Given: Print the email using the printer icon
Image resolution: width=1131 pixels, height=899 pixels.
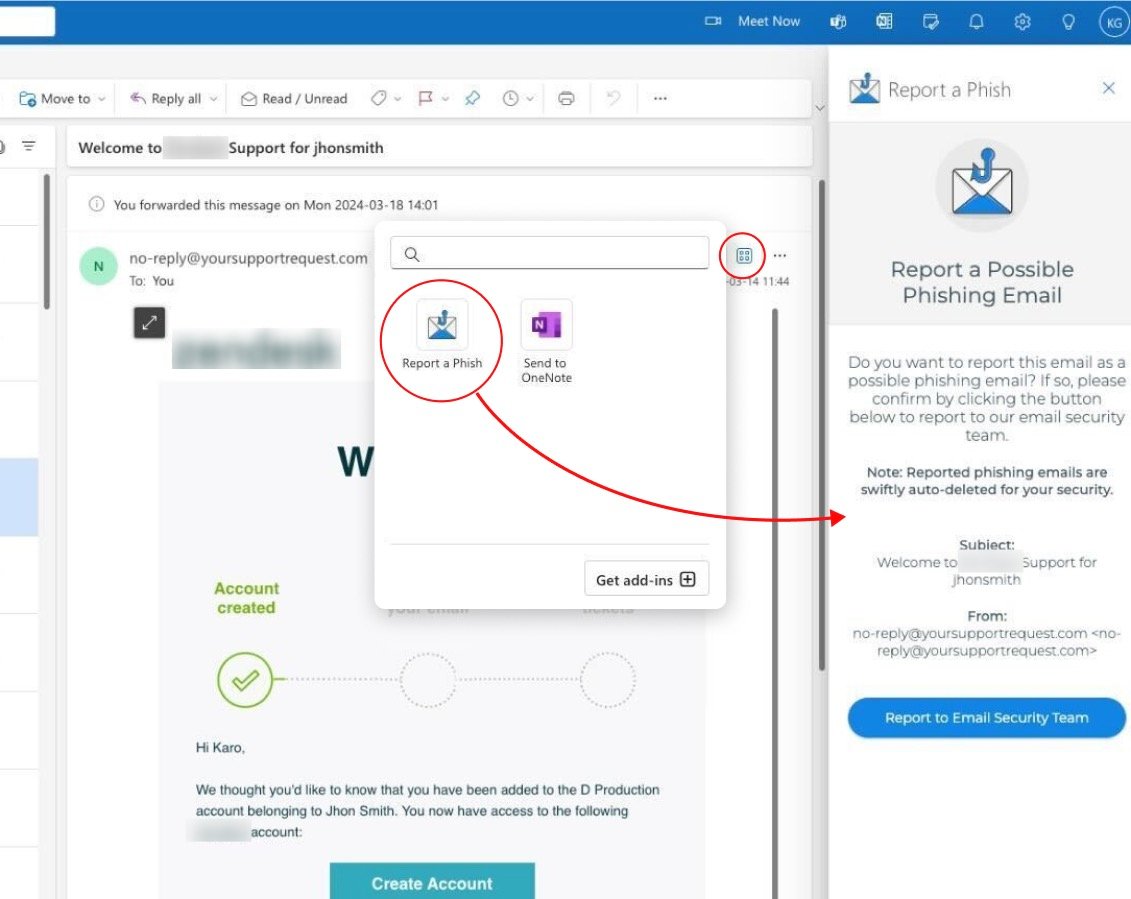Looking at the screenshot, I should [566, 98].
